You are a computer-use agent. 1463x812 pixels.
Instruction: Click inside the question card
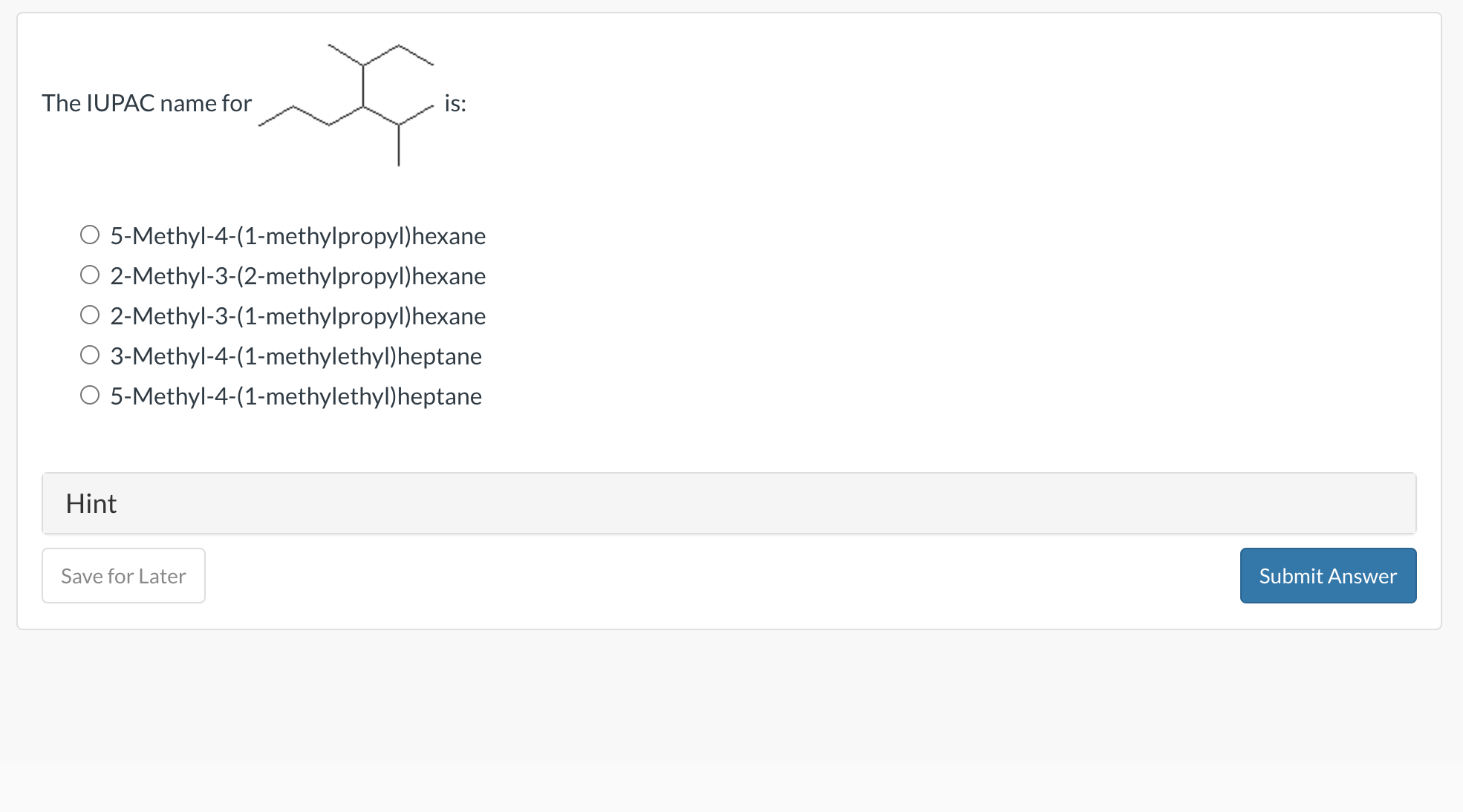click(x=731, y=445)
